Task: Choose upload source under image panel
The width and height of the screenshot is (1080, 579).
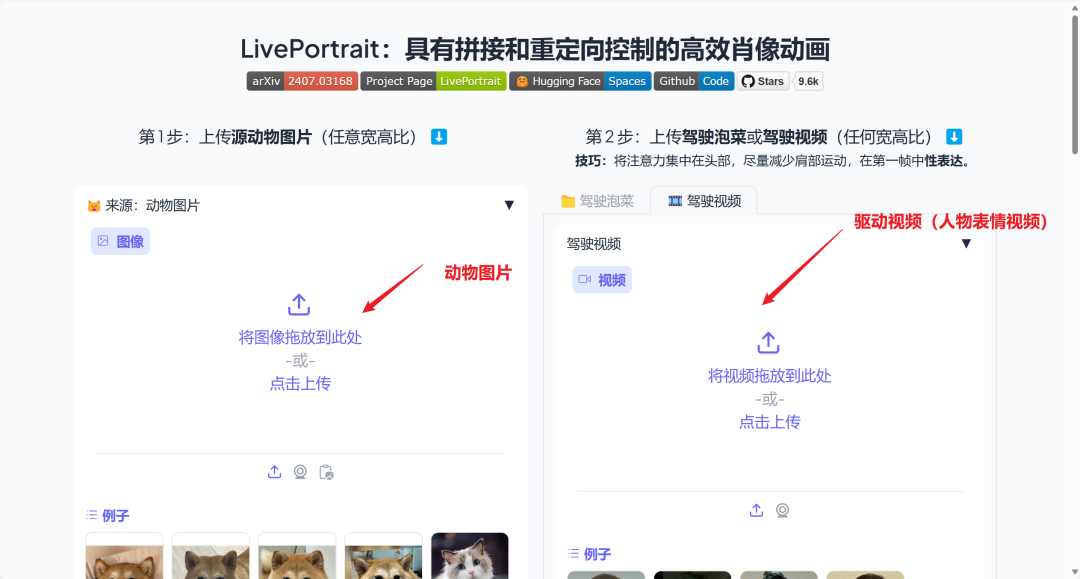Action: pos(275,472)
